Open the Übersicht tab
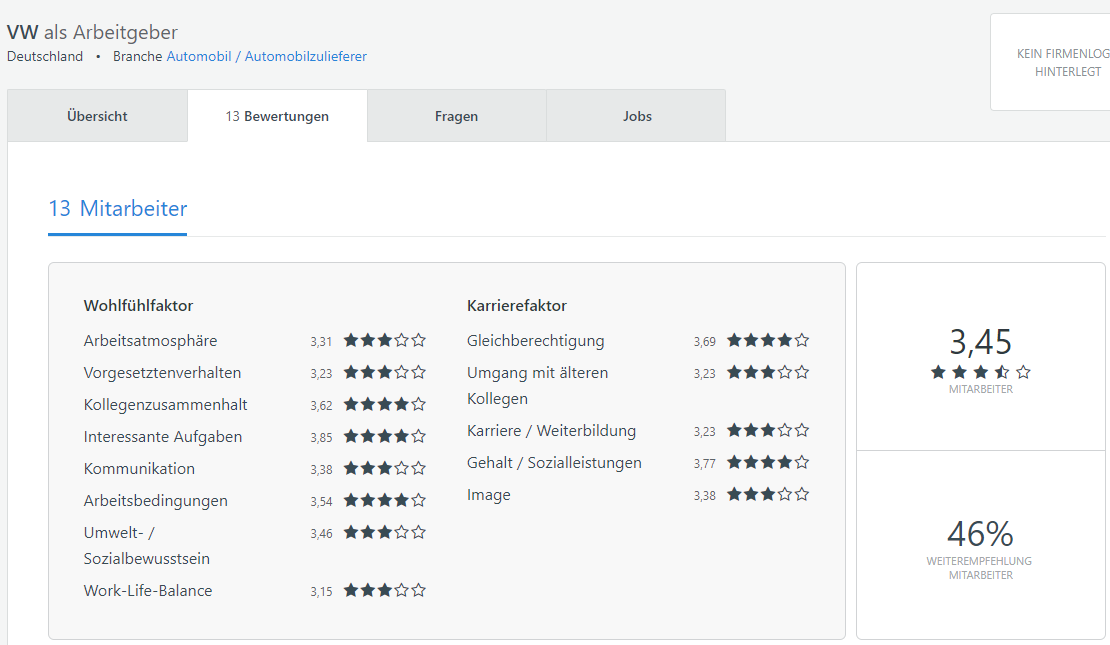1110x645 pixels. (x=98, y=116)
